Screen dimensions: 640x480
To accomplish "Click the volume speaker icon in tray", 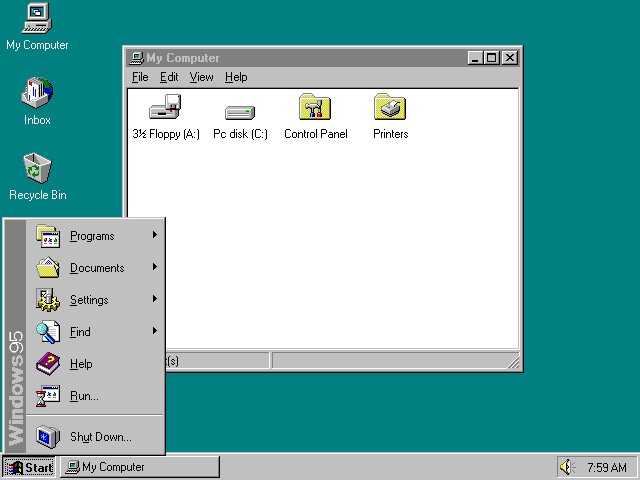I will pyautogui.click(x=567, y=467).
